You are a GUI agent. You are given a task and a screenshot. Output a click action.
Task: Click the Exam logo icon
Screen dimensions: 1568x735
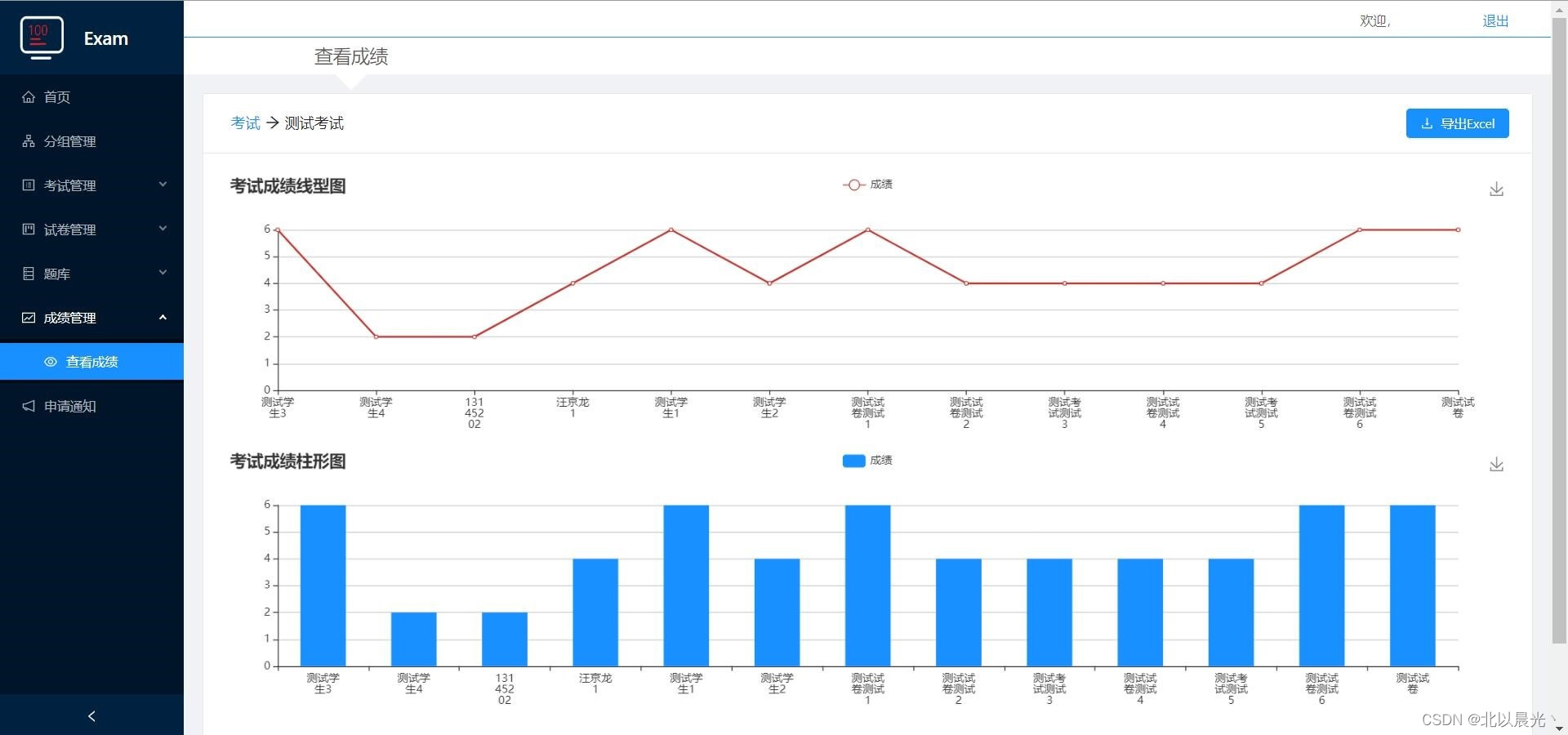42,38
